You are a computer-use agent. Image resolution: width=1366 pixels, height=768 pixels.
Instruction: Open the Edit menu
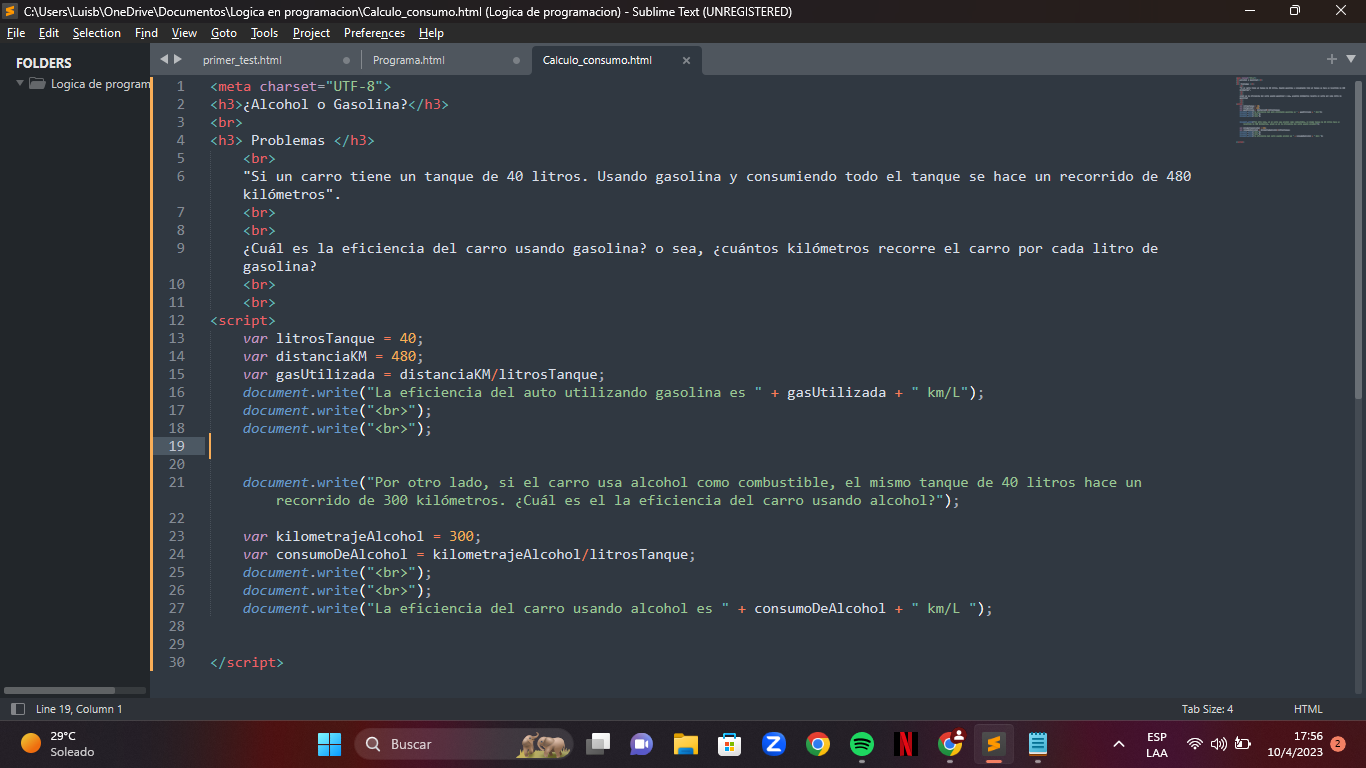coord(49,33)
